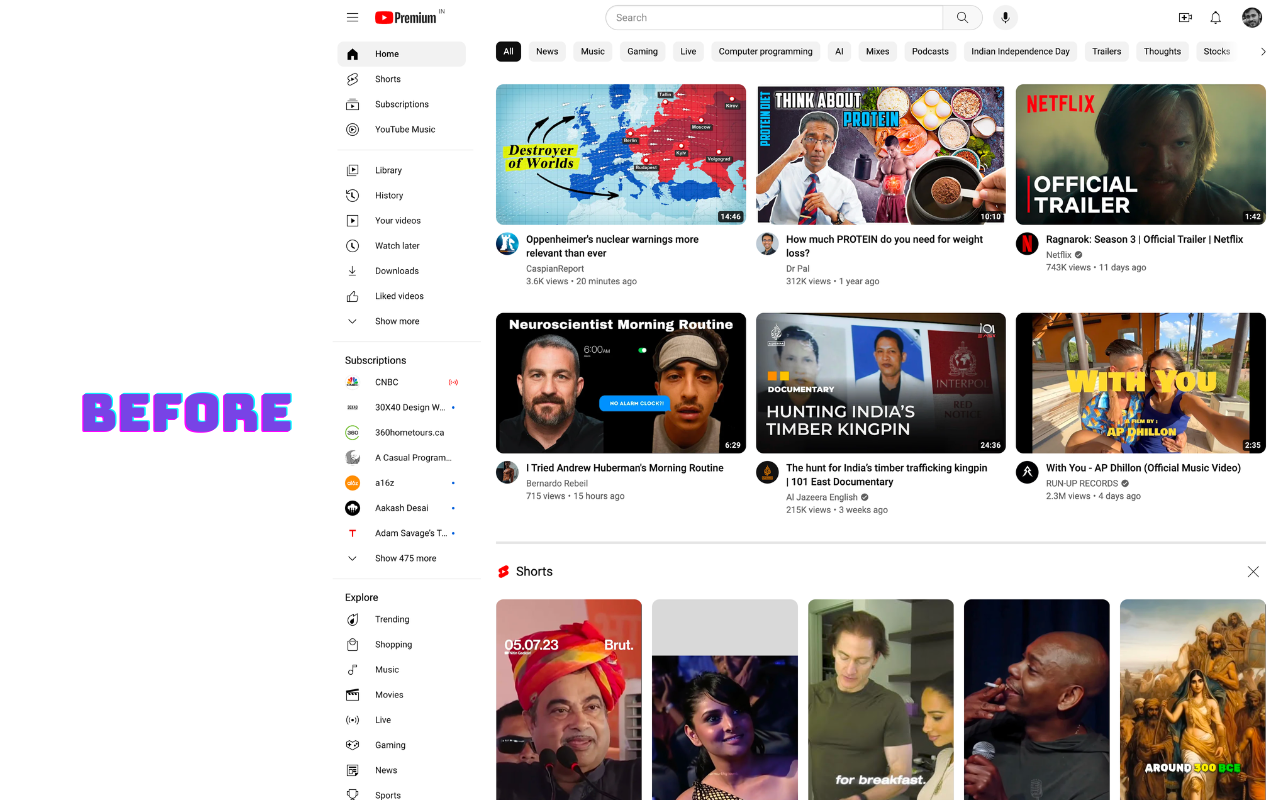Open News in Explore section
The image size is (1280, 800).
(x=401, y=770)
